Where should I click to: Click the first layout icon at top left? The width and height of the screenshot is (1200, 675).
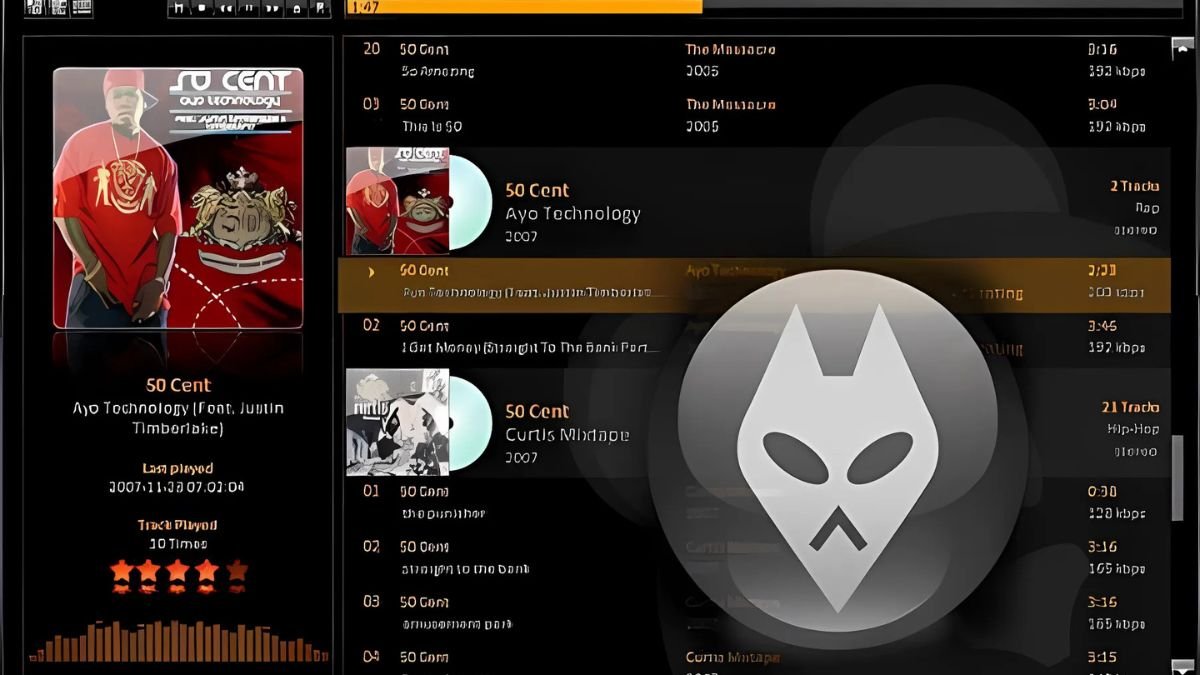pos(33,8)
